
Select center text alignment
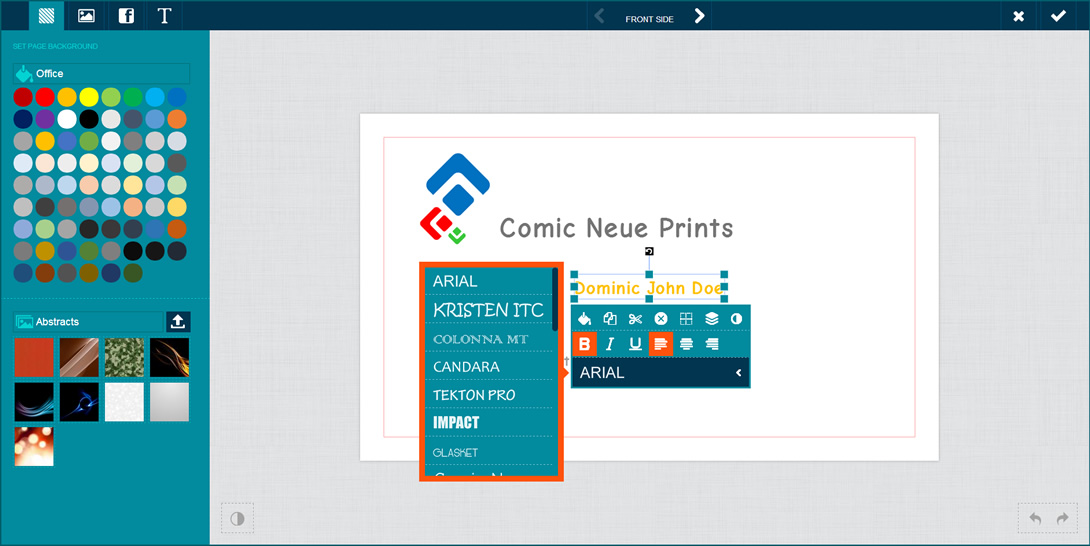click(686, 344)
